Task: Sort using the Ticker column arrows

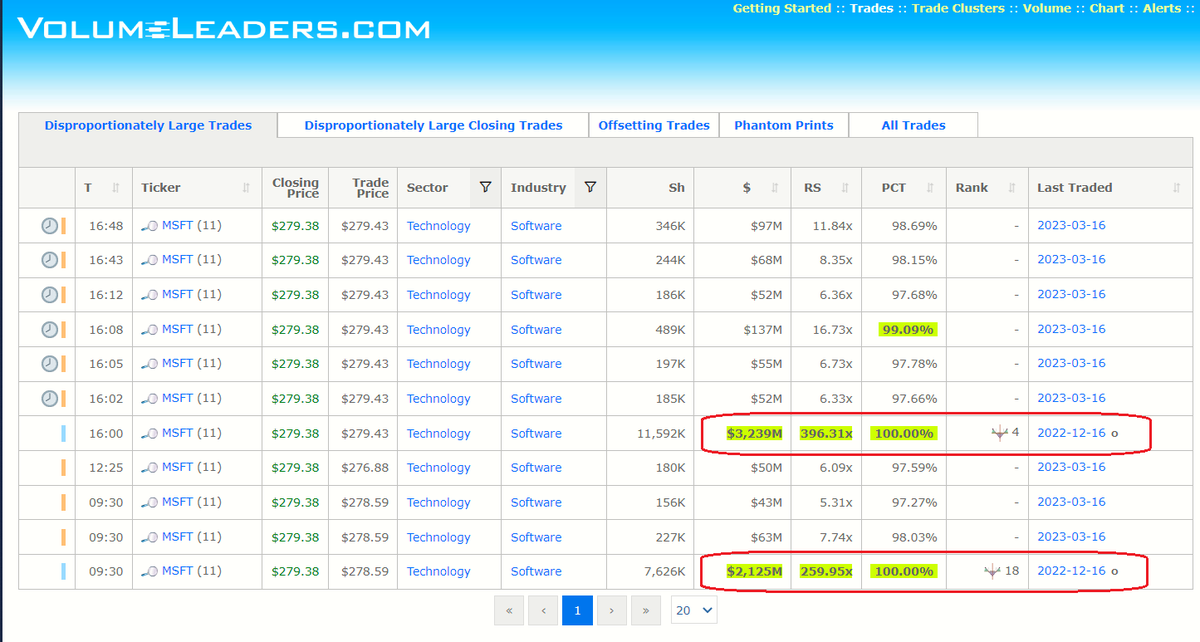Action: (246, 188)
